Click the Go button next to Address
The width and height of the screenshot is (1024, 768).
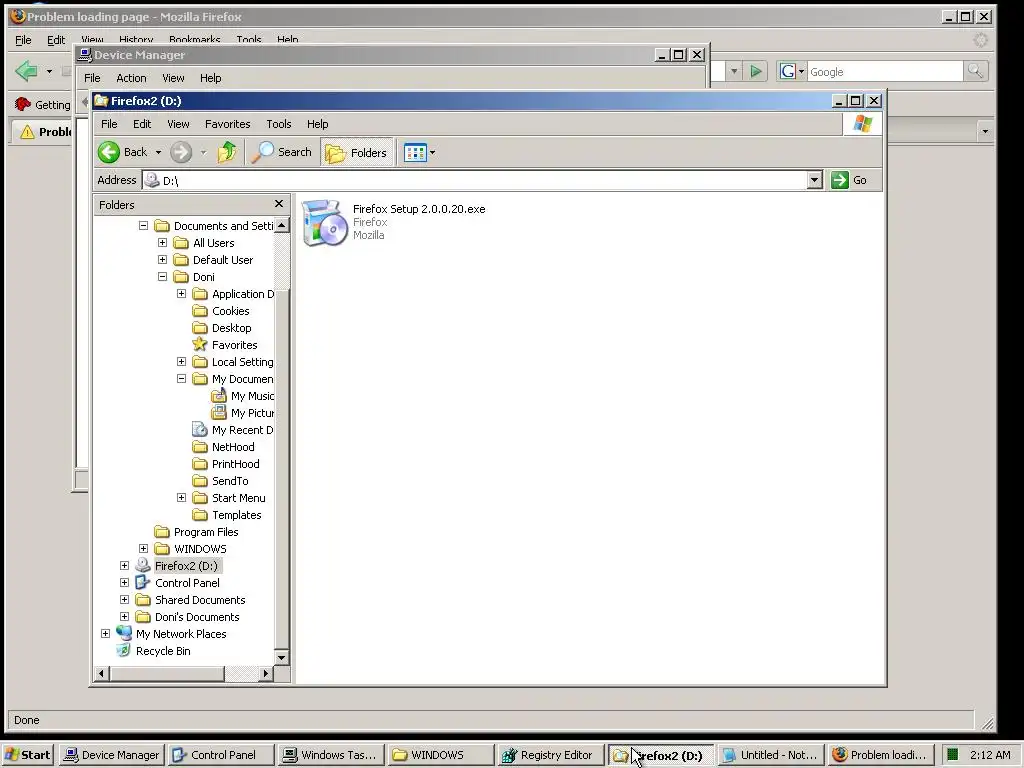click(x=849, y=180)
